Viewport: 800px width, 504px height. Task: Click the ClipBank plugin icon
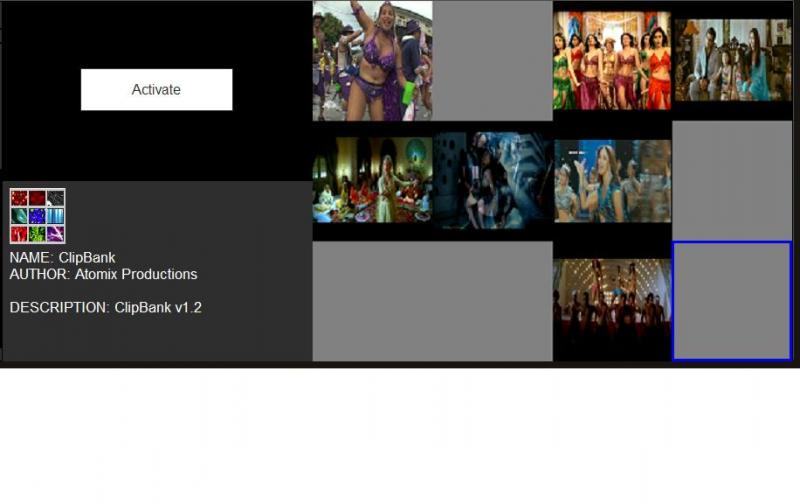pos(37,216)
